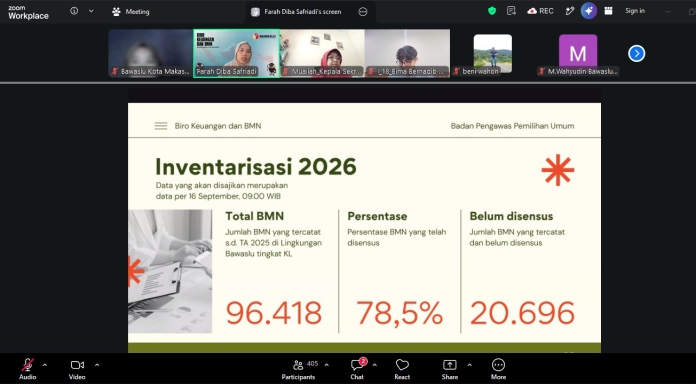Select I_18_Bima Bernadib video thumbnail
The image size is (696, 384).
[407, 53]
